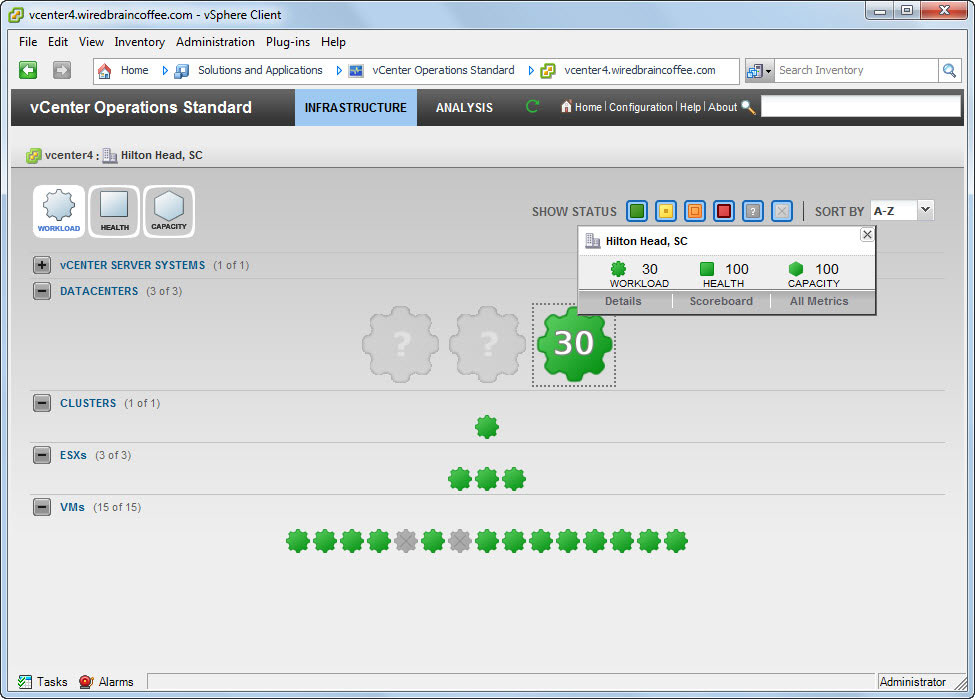
Task: Select the first ESX host badge
Action: point(460,479)
